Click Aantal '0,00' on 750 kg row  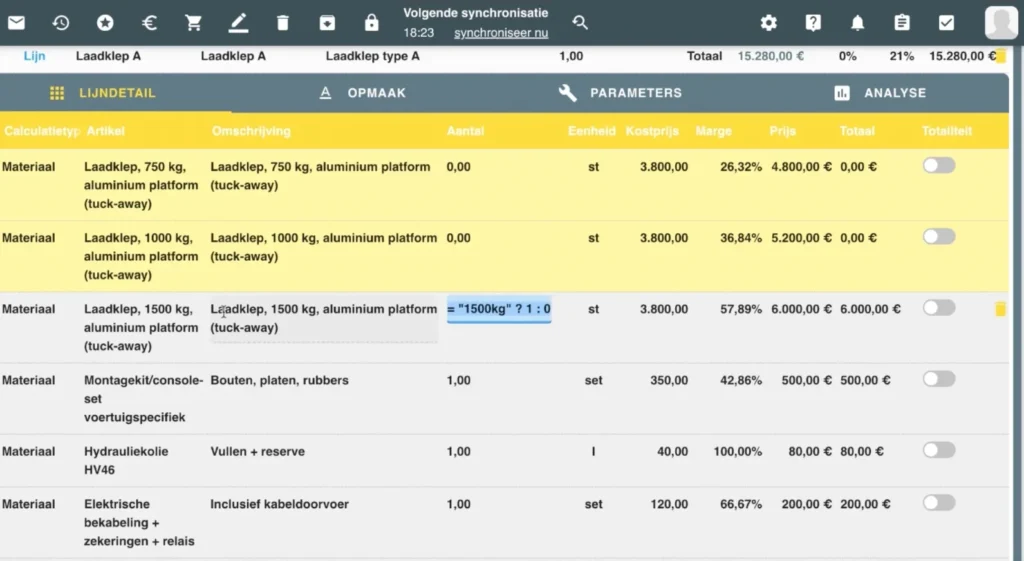pyautogui.click(x=458, y=167)
